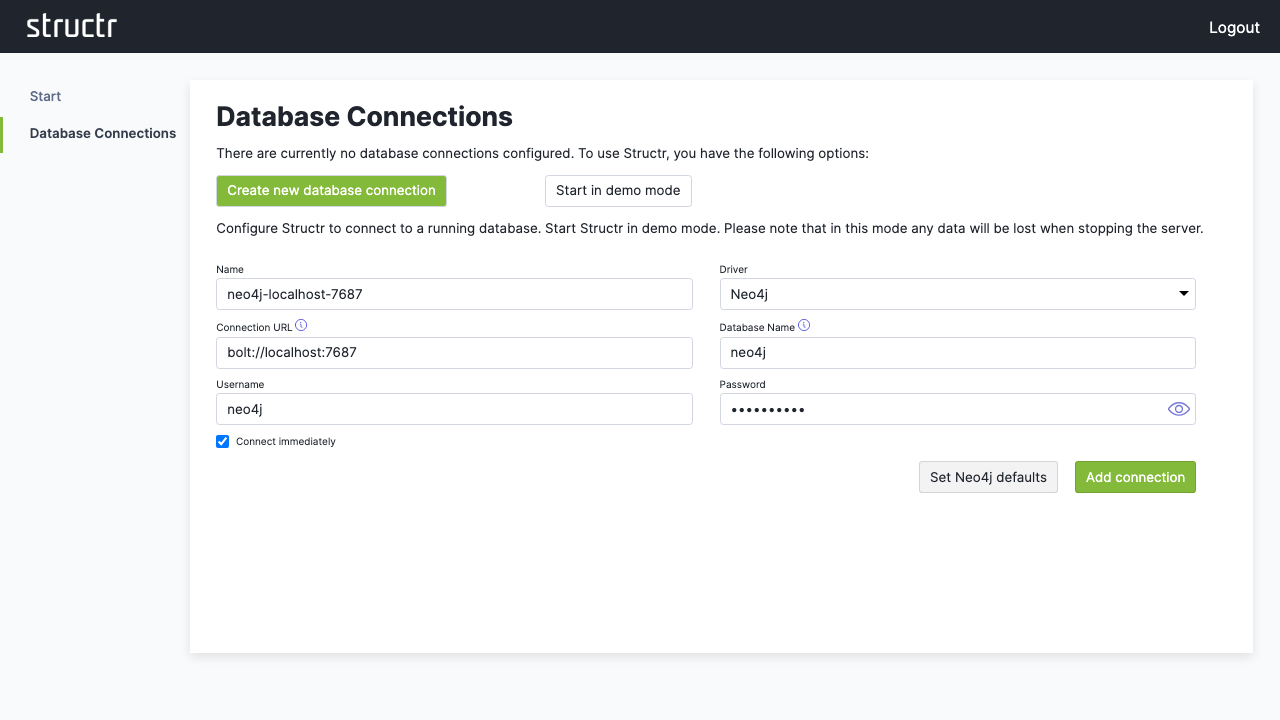
Task: Click the Connection URL text field
Action: tap(454, 352)
